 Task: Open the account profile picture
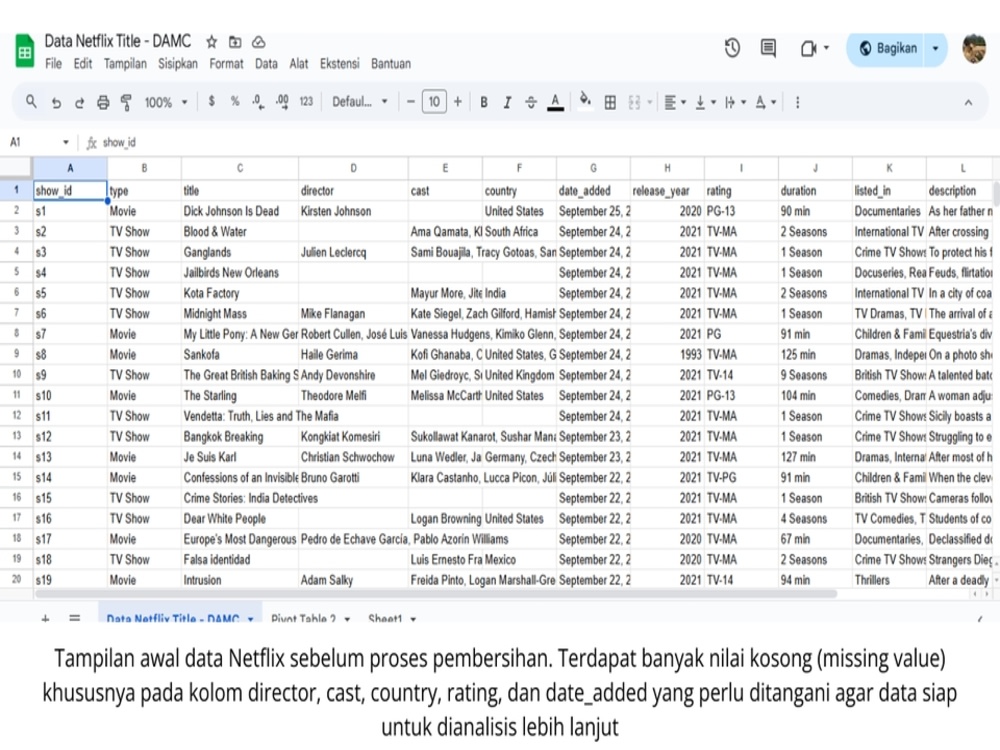[974, 48]
